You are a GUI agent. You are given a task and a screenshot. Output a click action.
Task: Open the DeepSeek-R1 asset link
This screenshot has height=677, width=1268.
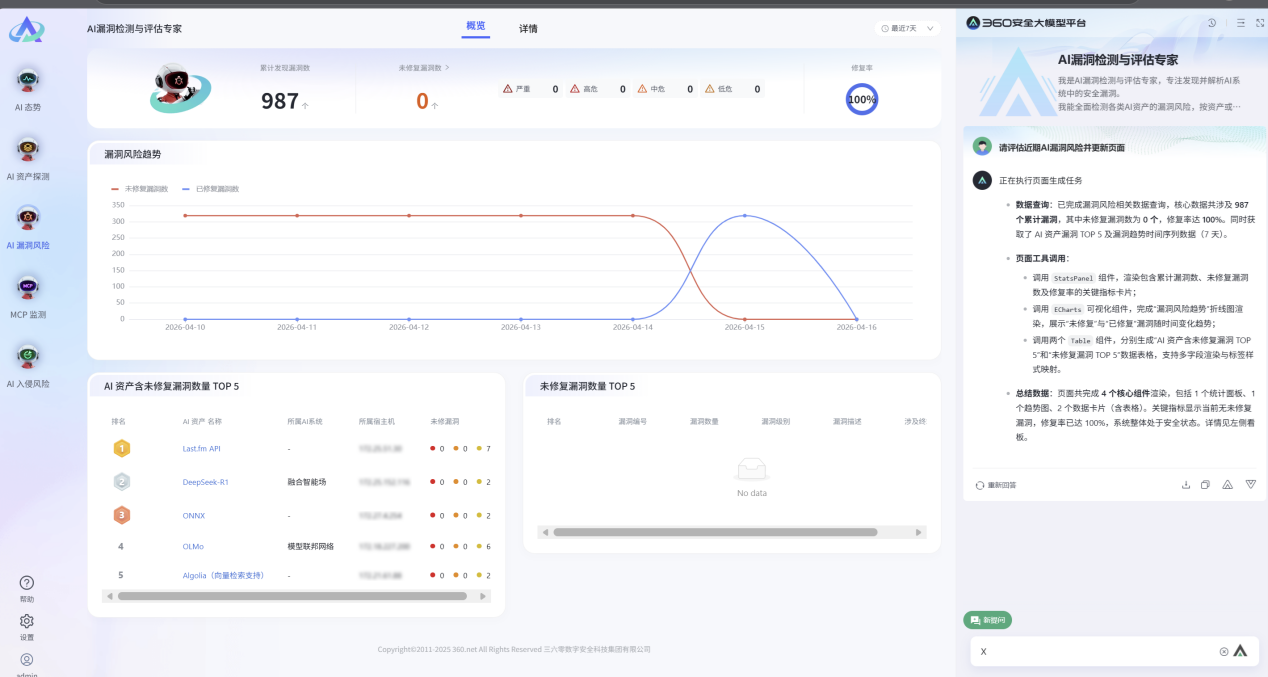(205, 482)
